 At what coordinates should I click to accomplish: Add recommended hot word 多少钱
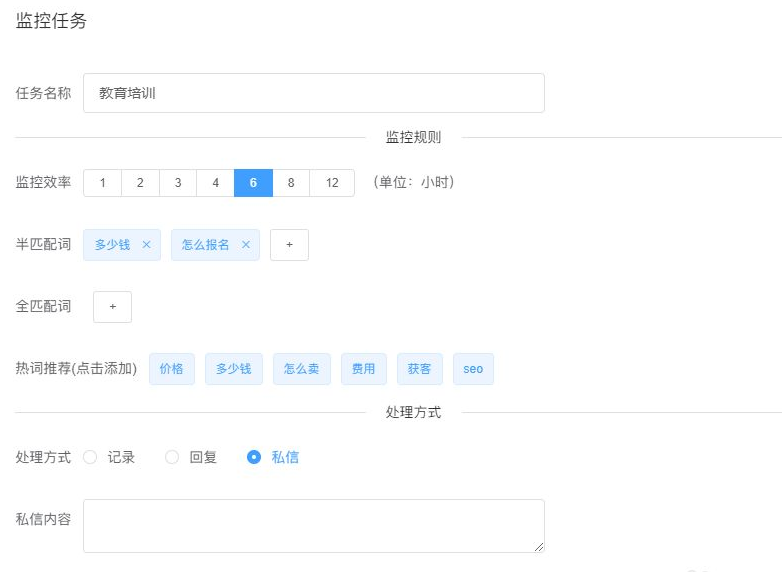point(233,369)
